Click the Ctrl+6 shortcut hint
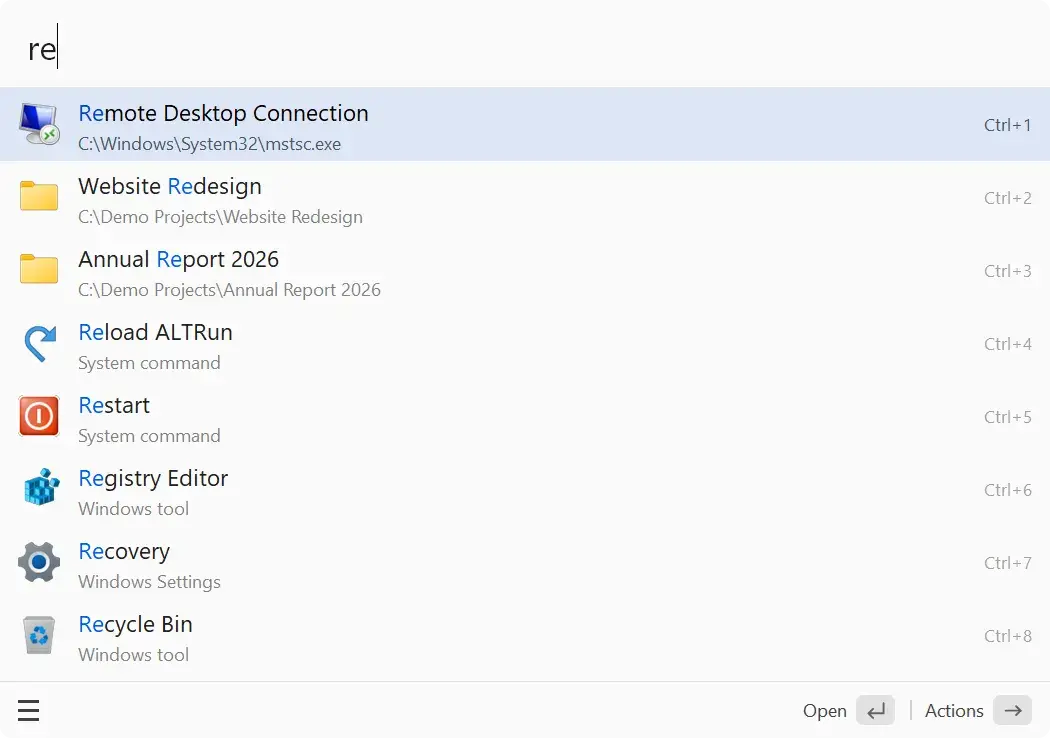 click(1007, 490)
